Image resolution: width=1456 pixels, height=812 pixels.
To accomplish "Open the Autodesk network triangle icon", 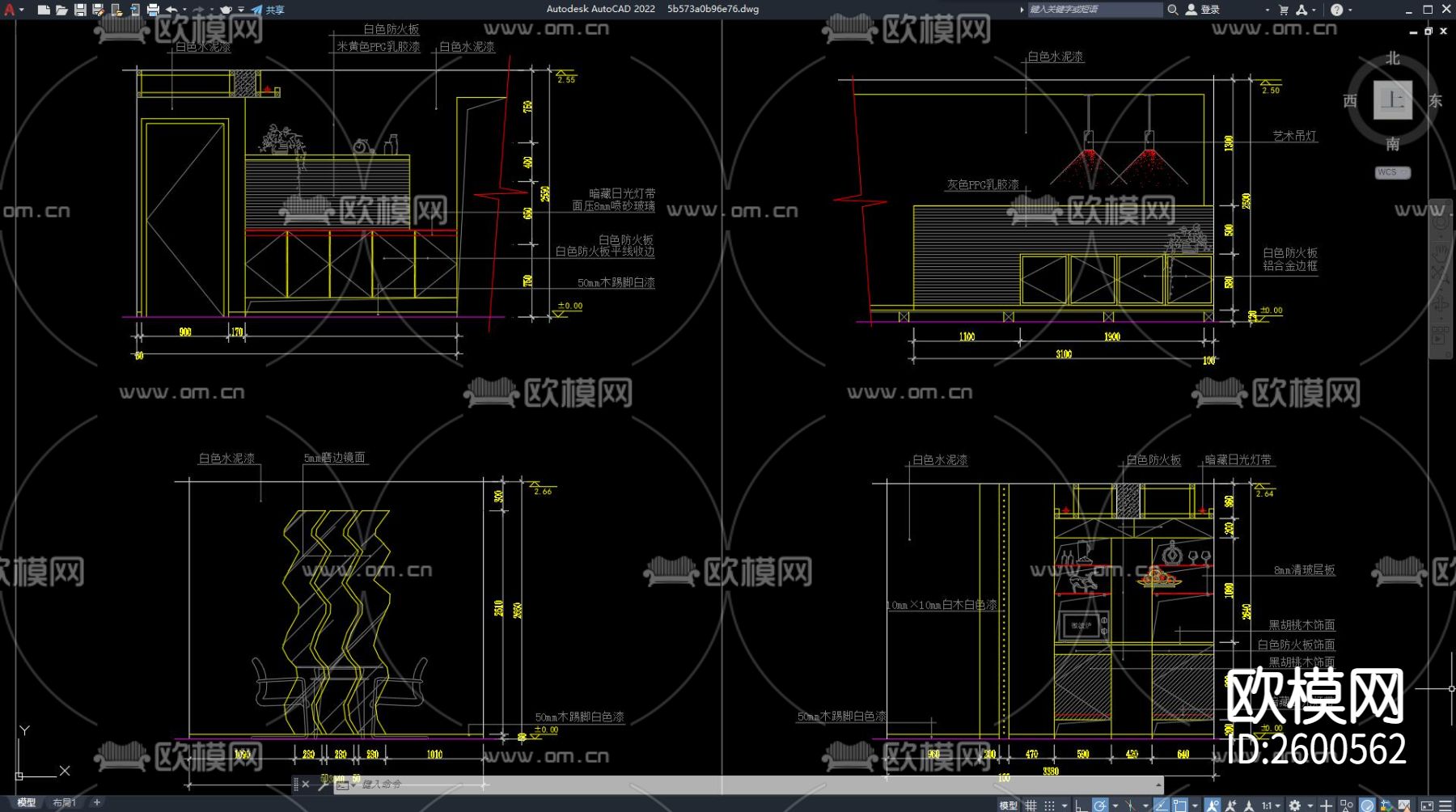I will click(1302, 10).
